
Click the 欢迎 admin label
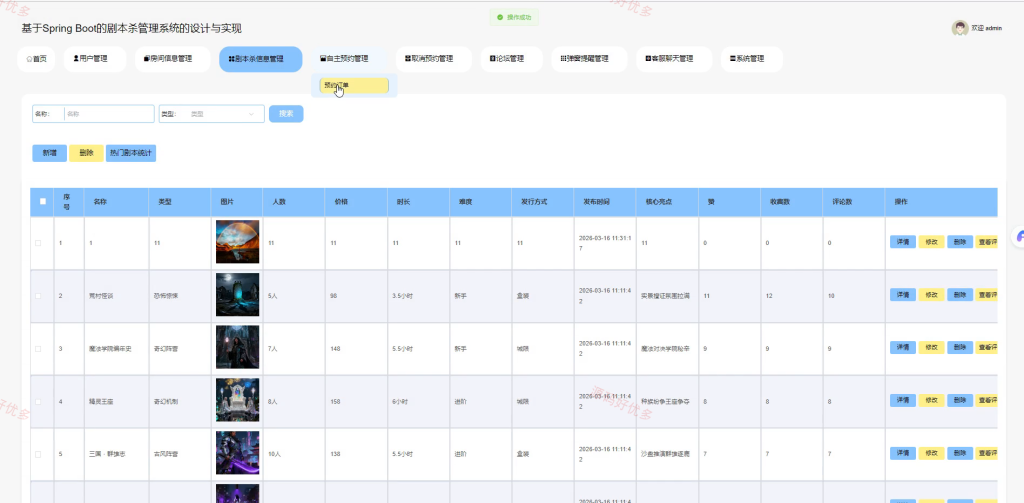(x=987, y=28)
